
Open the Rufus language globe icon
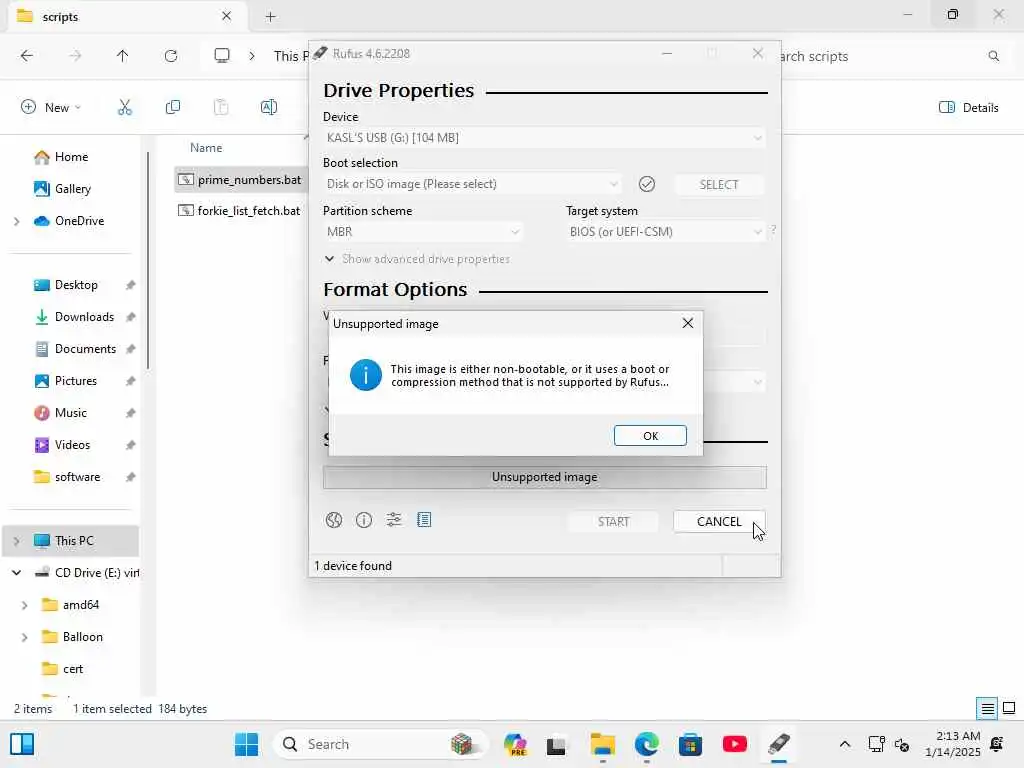pyautogui.click(x=334, y=520)
